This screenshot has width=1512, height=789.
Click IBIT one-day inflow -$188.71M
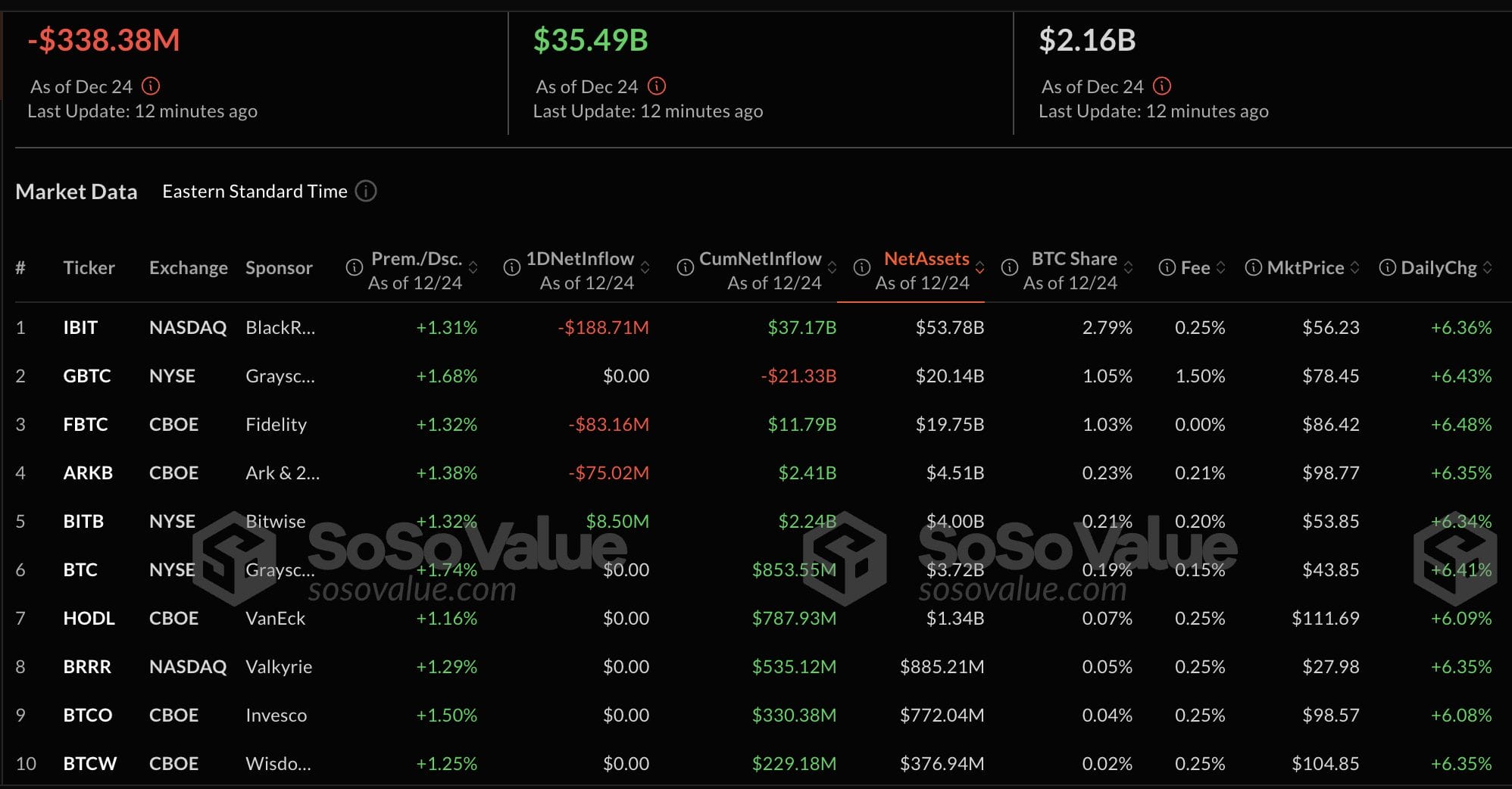tap(603, 328)
